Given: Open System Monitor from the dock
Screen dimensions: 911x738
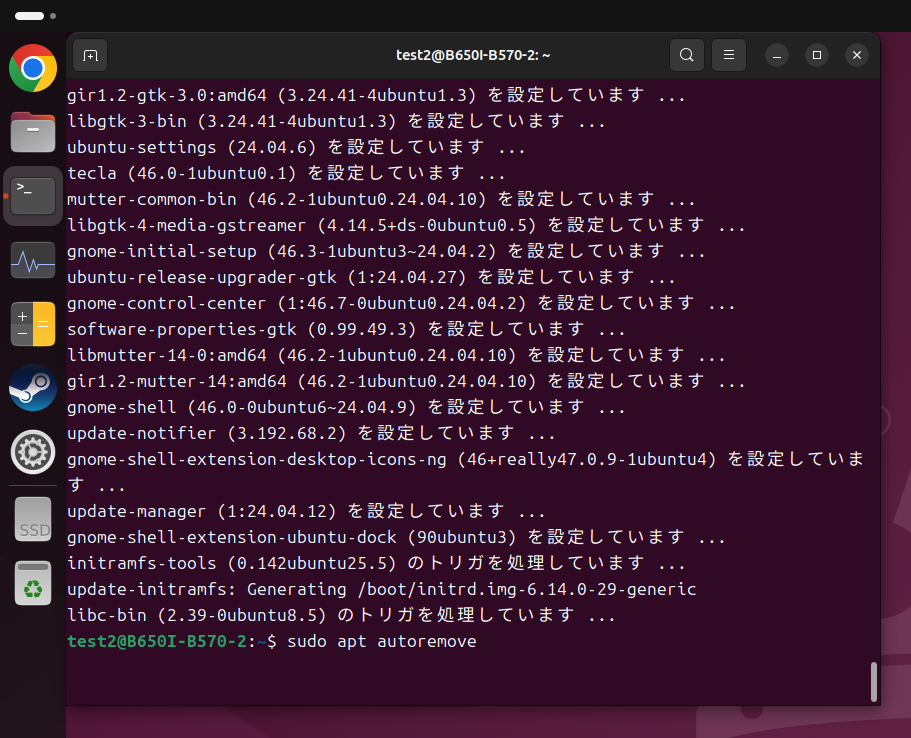Looking at the screenshot, I should (x=33, y=260).
